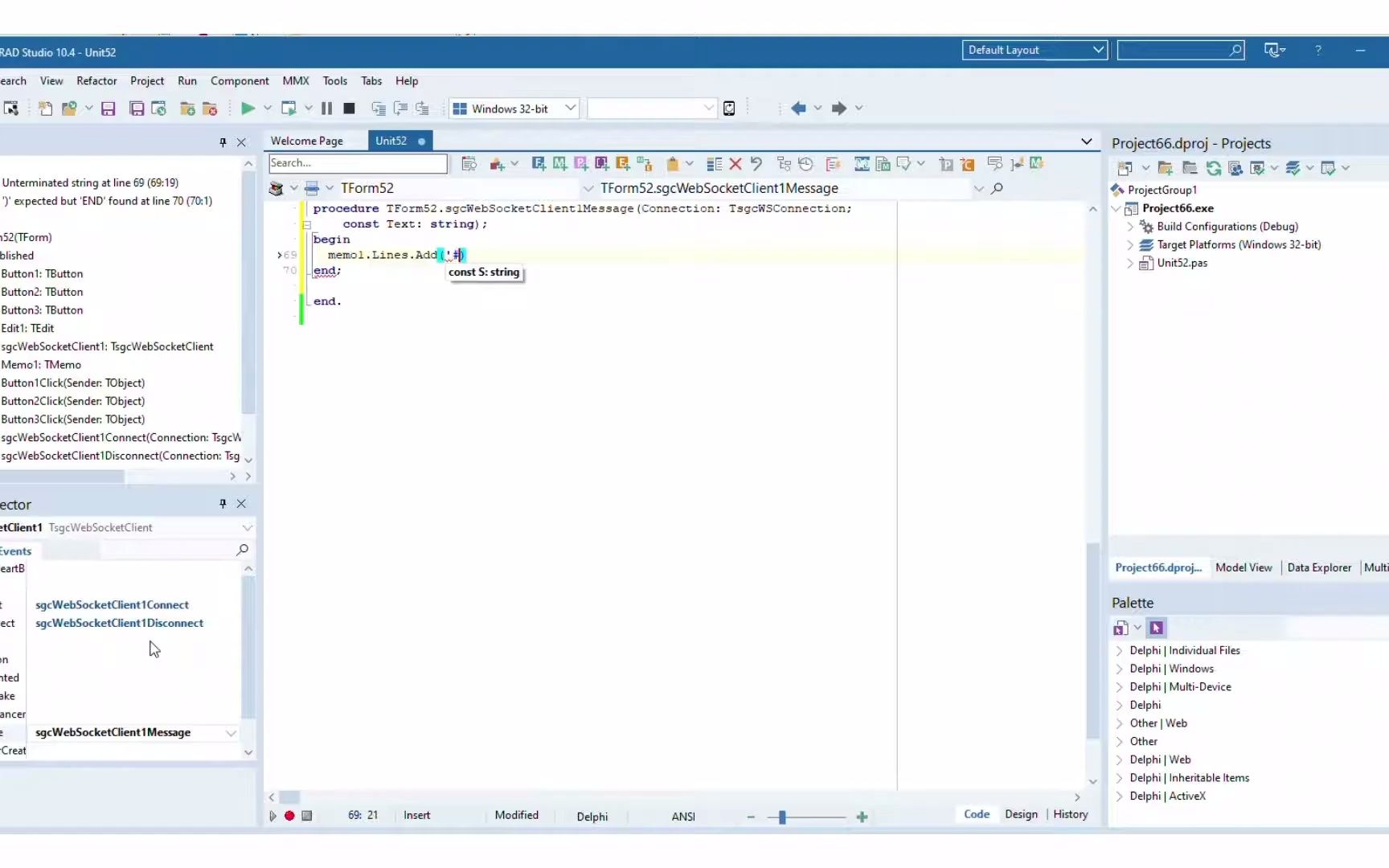Click the zoom out minus button in status bar

[x=751, y=817]
